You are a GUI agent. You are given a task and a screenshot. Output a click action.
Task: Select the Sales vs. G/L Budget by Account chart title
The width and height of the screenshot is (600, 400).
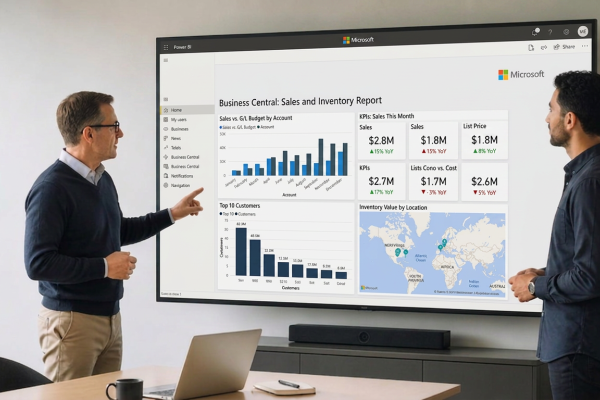point(256,118)
